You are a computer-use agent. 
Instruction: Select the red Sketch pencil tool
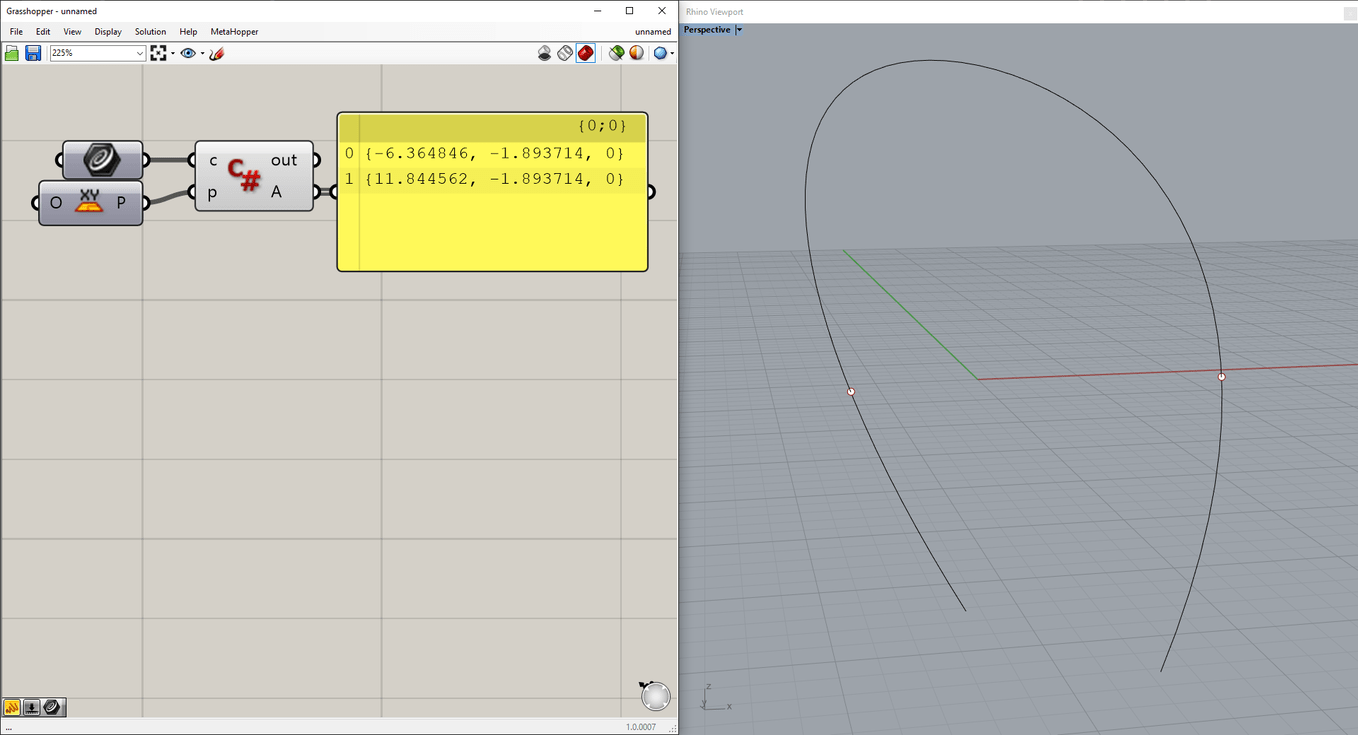pos(216,52)
